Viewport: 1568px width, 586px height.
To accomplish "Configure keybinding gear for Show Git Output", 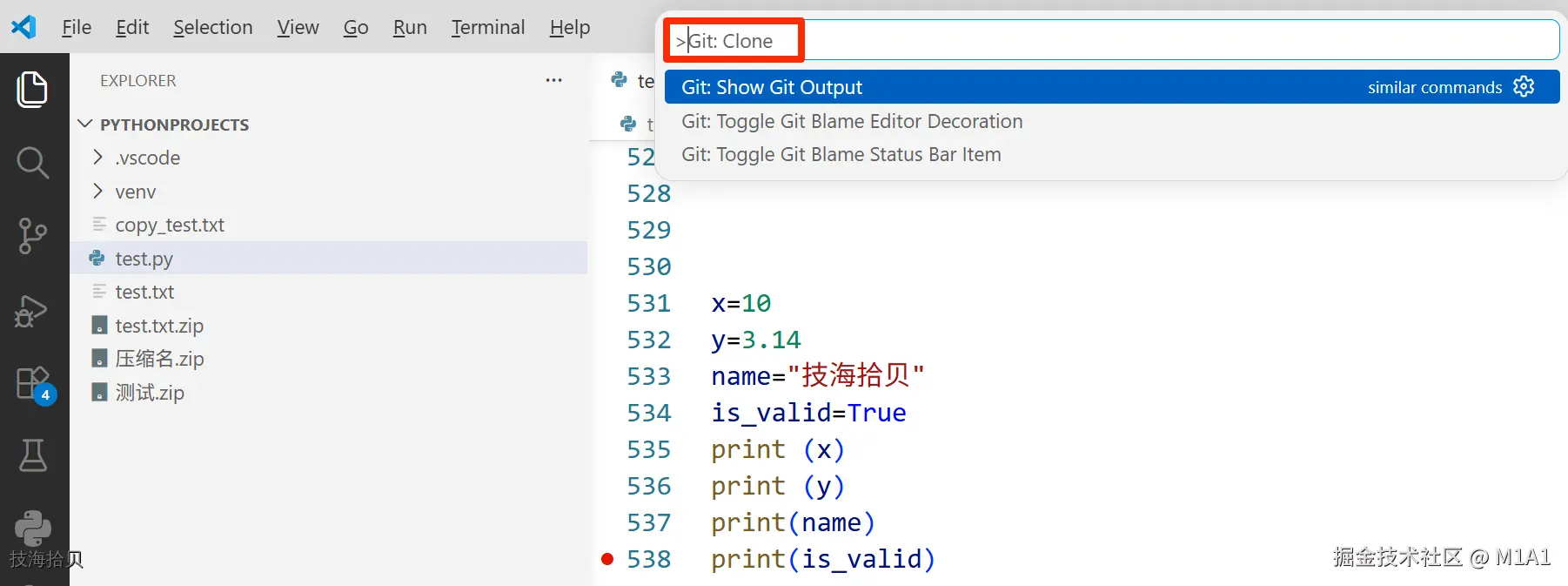I will tap(1524, 87).
